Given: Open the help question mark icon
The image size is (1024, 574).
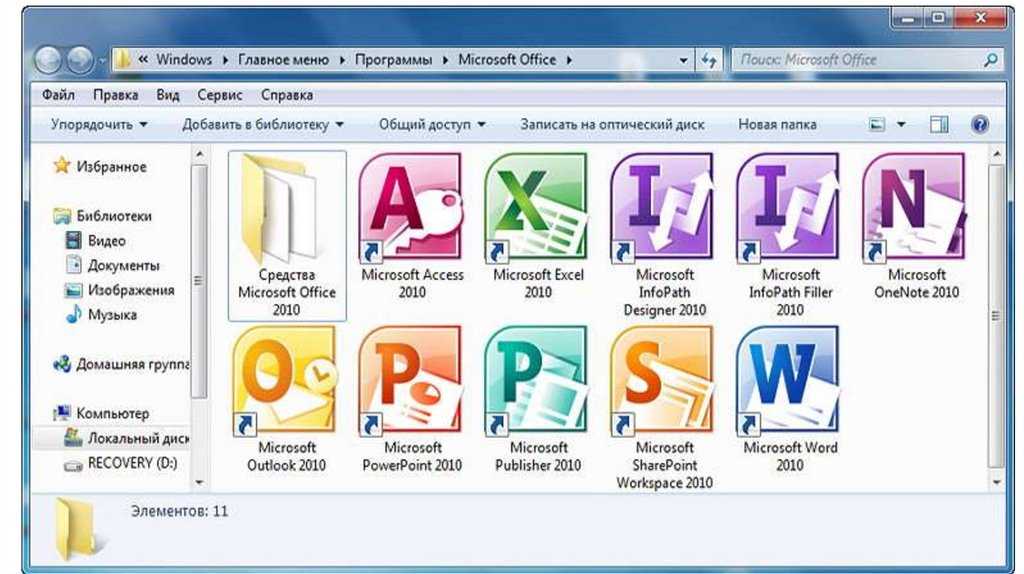Looking at the screenshot, I should coord(980,124).
